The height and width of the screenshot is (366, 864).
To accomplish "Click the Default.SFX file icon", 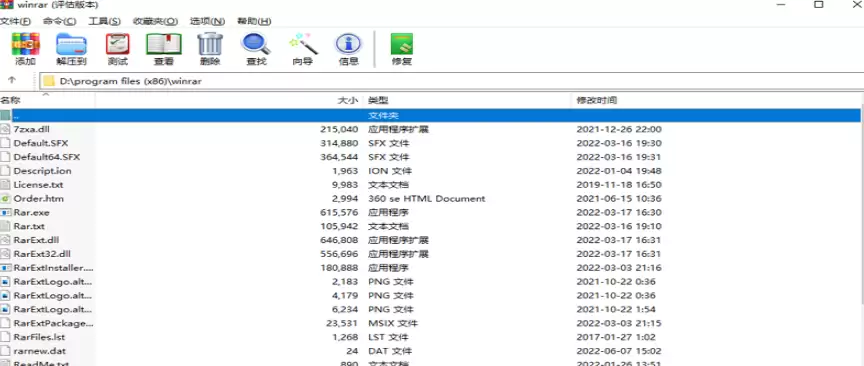I will [6, 143].
